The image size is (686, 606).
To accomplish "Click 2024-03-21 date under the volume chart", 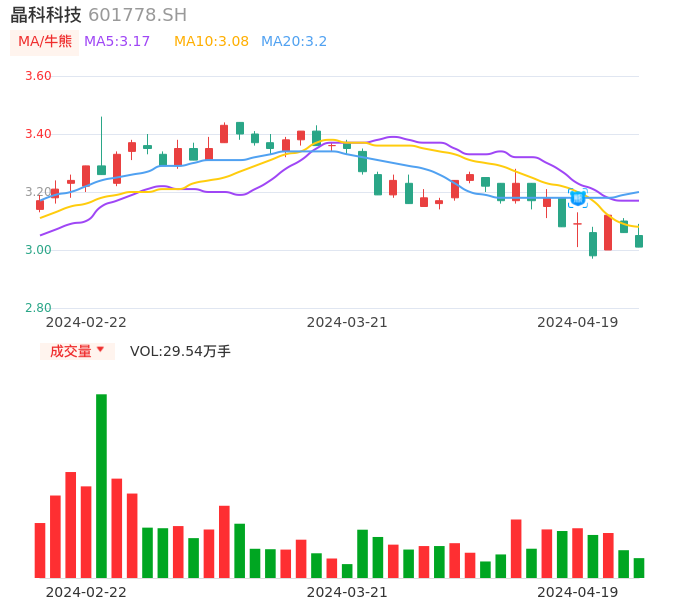I will point(347,592).
